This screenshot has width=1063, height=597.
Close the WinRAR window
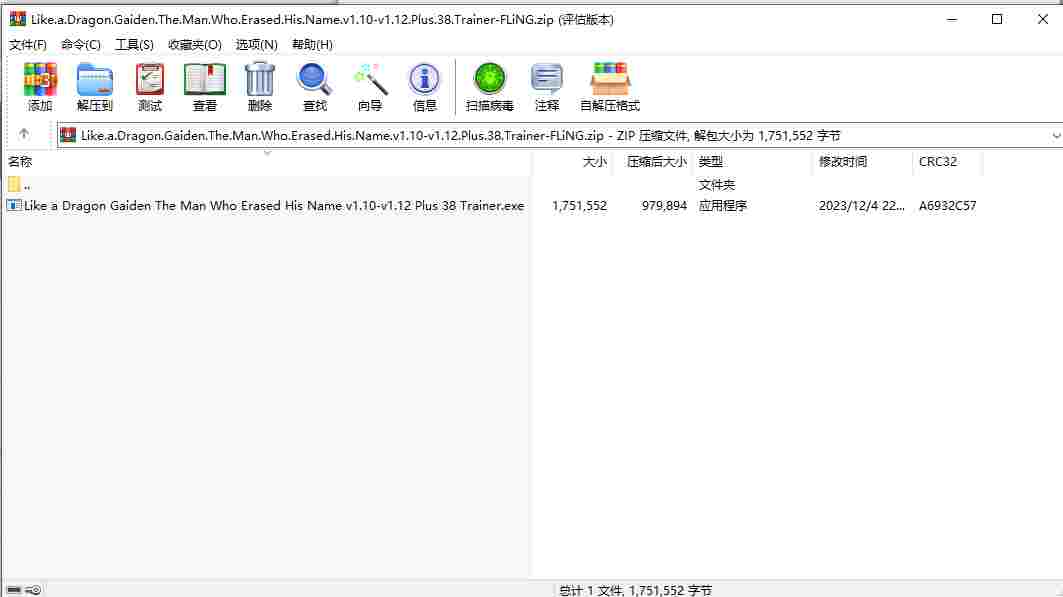tap(1043, 19)
